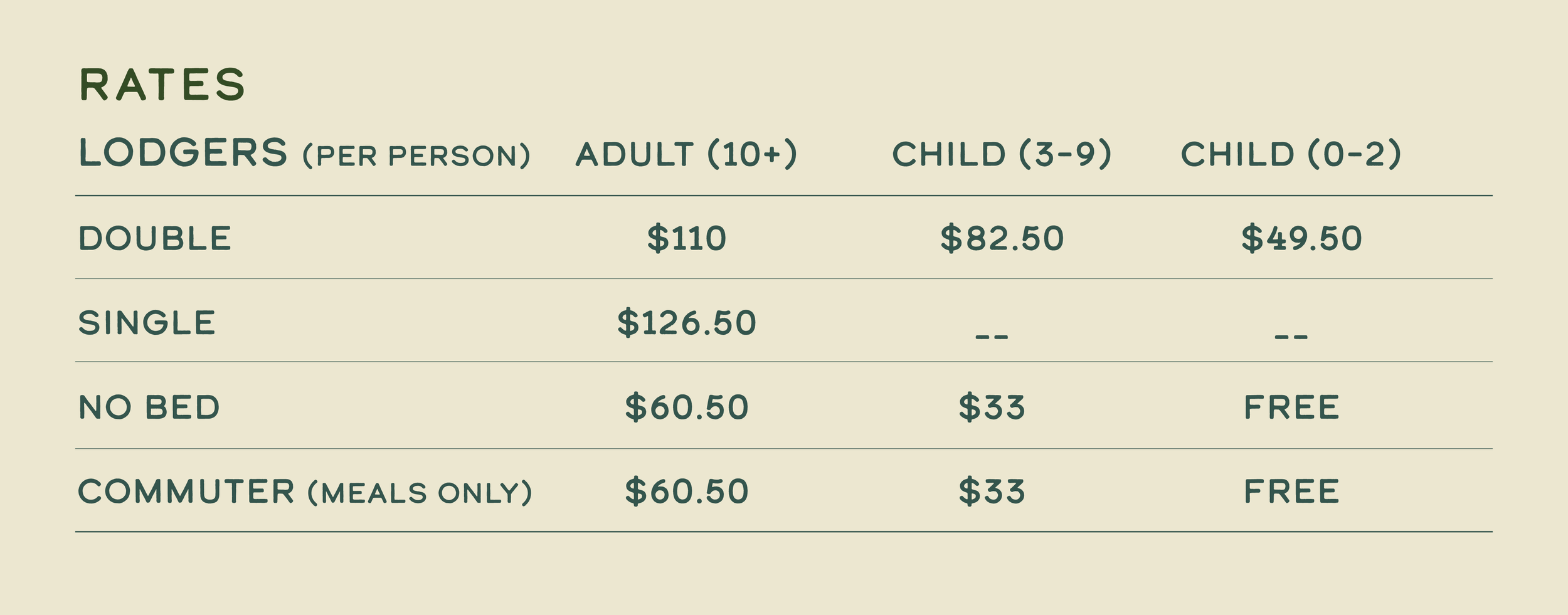
Task: Click the $49.50 double toddler rate
Action: pyautogui.click(x=1301, y=239)
